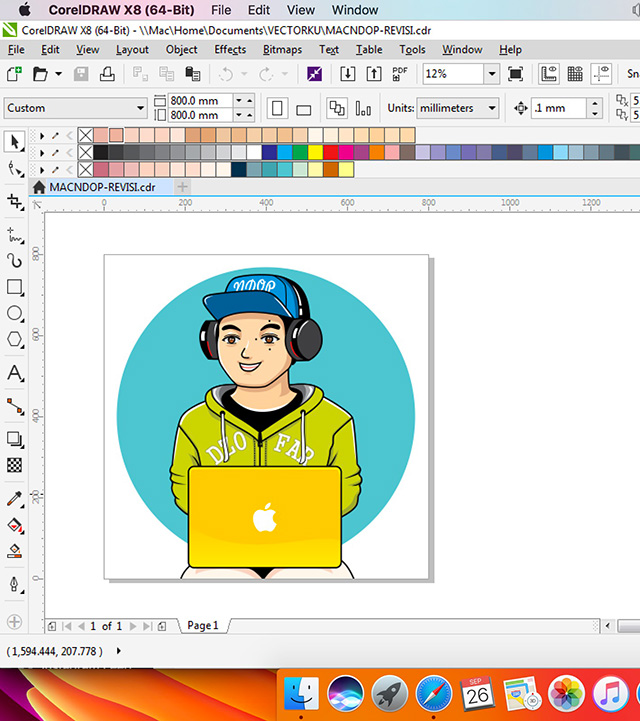640x721 pixels.
Task: Select the Artistic Media tool
Action: (x=15, y=261)
